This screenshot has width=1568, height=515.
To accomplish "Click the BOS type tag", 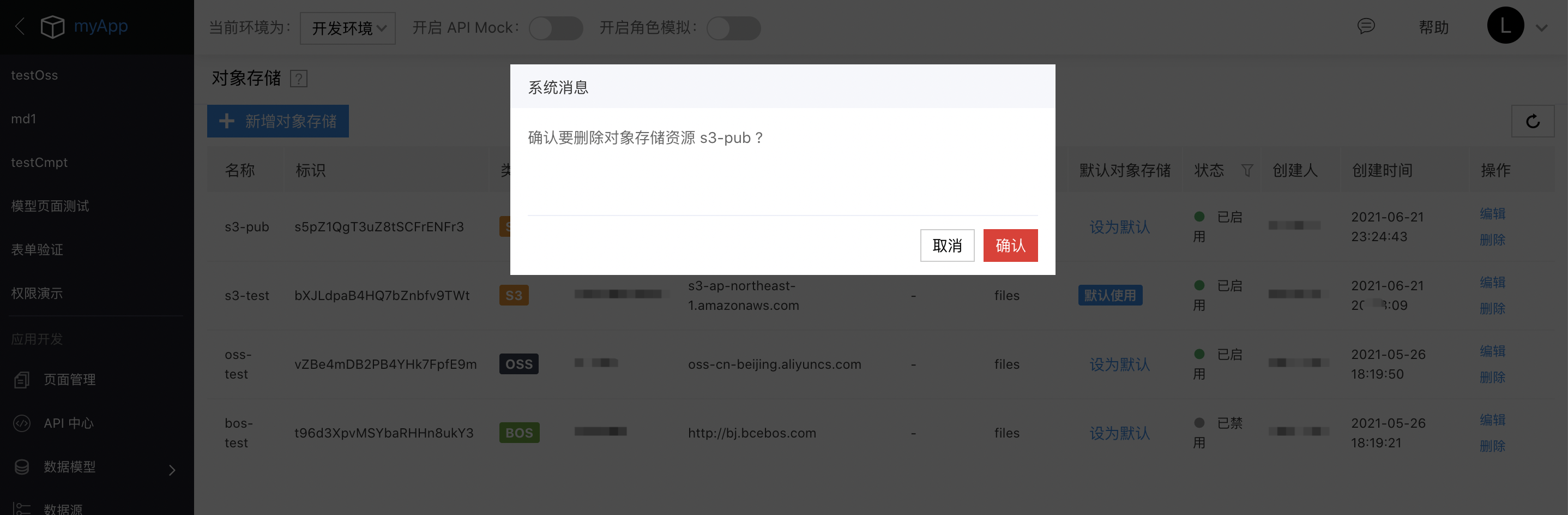I will 519,433.
